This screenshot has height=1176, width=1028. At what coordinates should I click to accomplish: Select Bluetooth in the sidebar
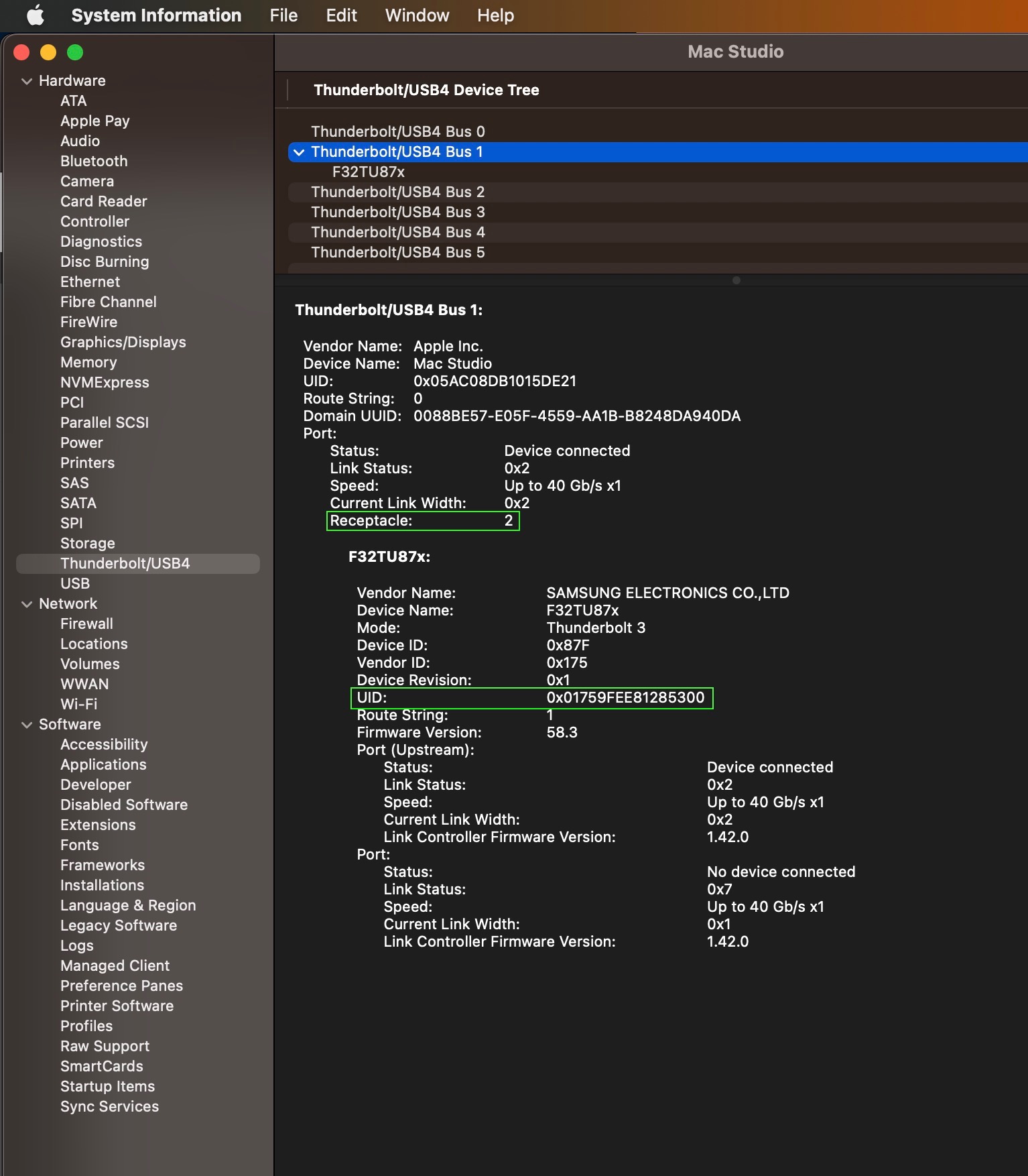94,161
